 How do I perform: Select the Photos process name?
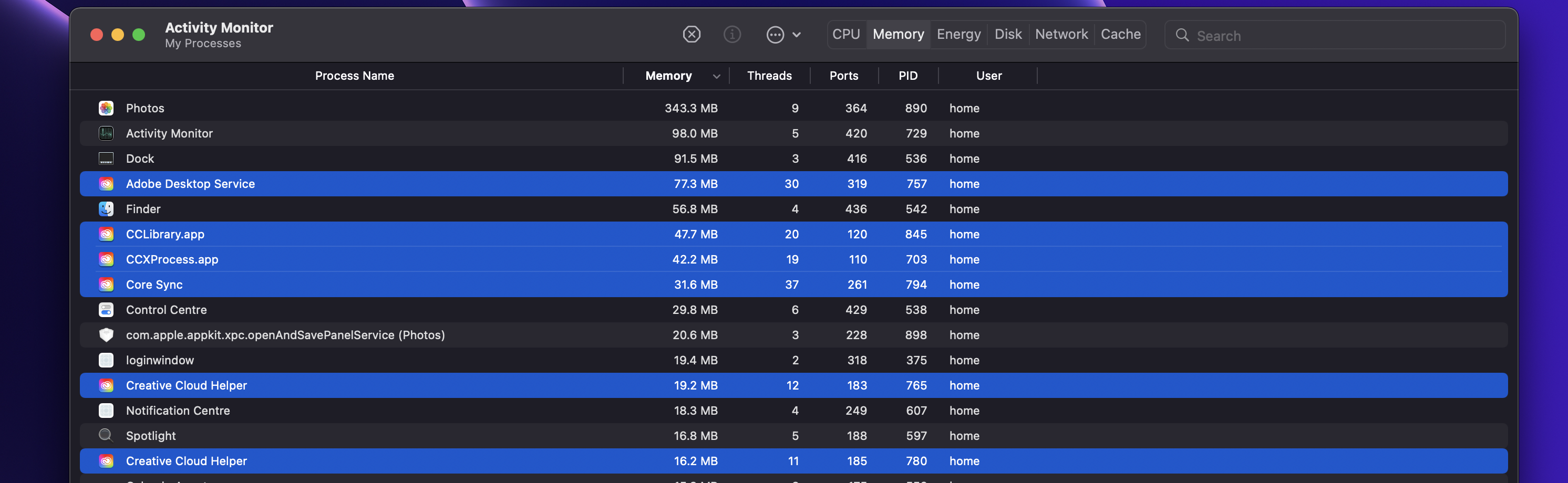coord(145,108)
